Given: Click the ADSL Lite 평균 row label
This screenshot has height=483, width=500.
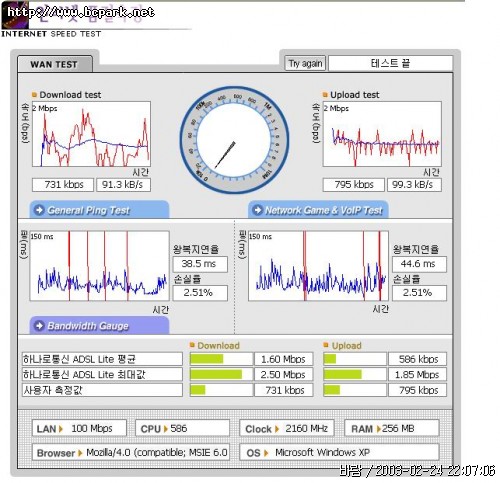Looking at the screenshot, I should tap(102, 359).
